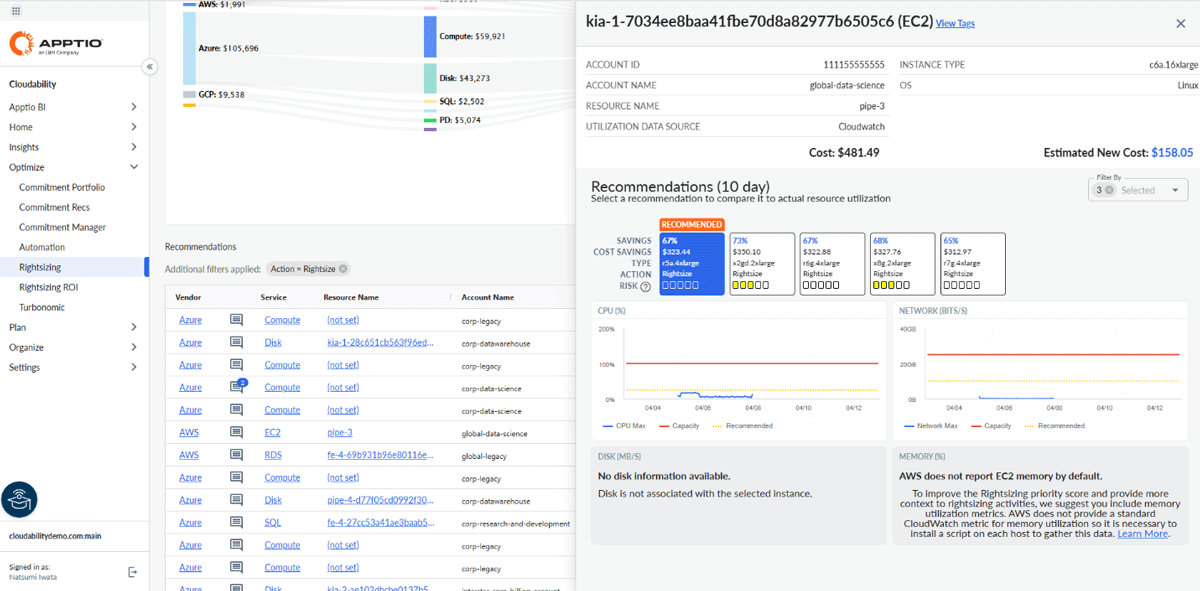Open the SQL service link
This screenshot has width=1200, height=591.
click(273, 522)
